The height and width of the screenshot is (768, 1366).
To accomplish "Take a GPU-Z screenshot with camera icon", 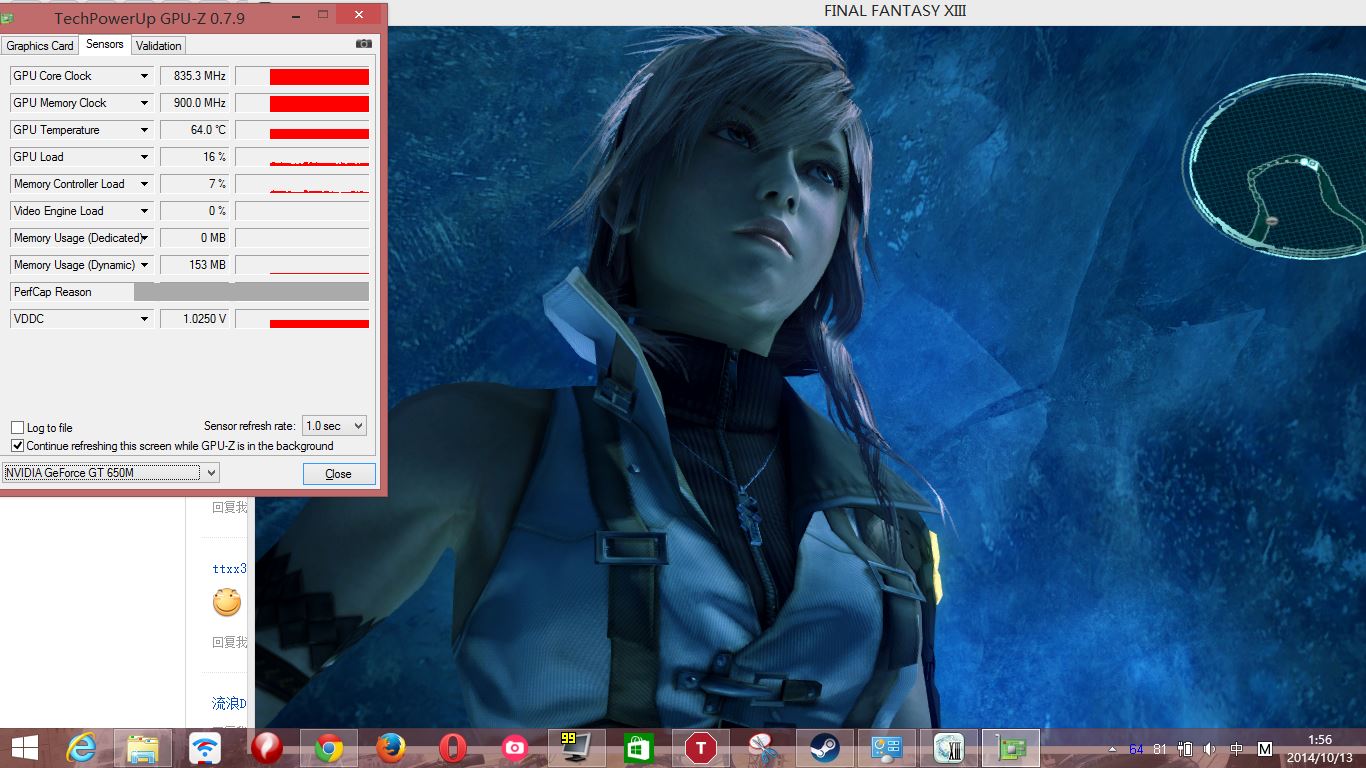I will [364, 44].
